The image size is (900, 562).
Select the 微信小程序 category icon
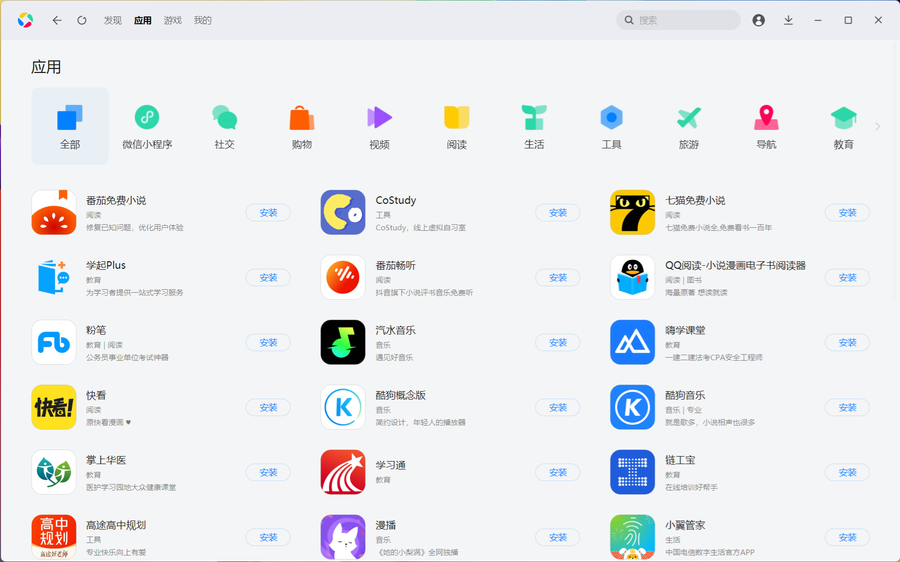click(147, 117)
